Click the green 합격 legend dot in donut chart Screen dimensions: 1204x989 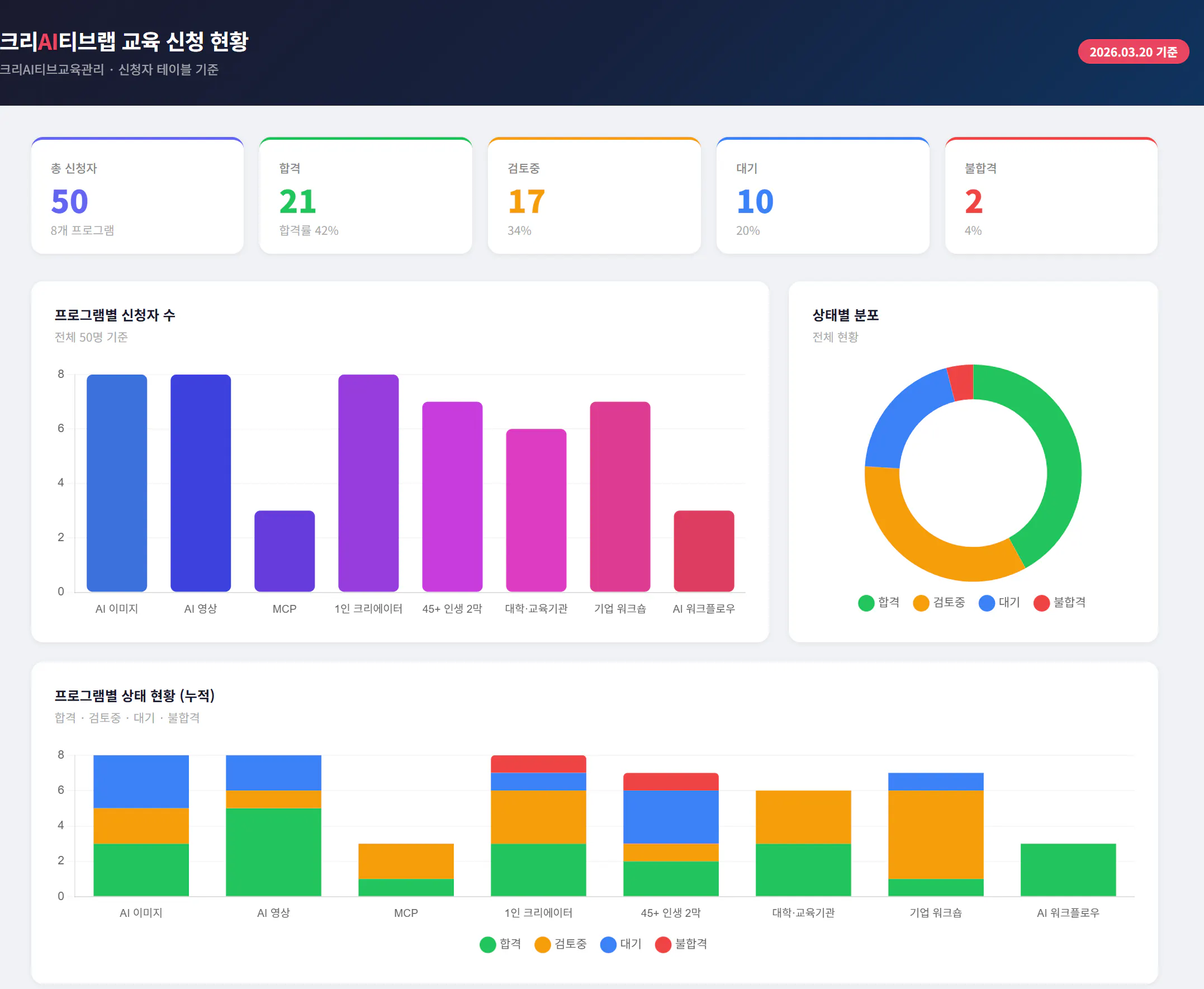(x=866, y=603)
